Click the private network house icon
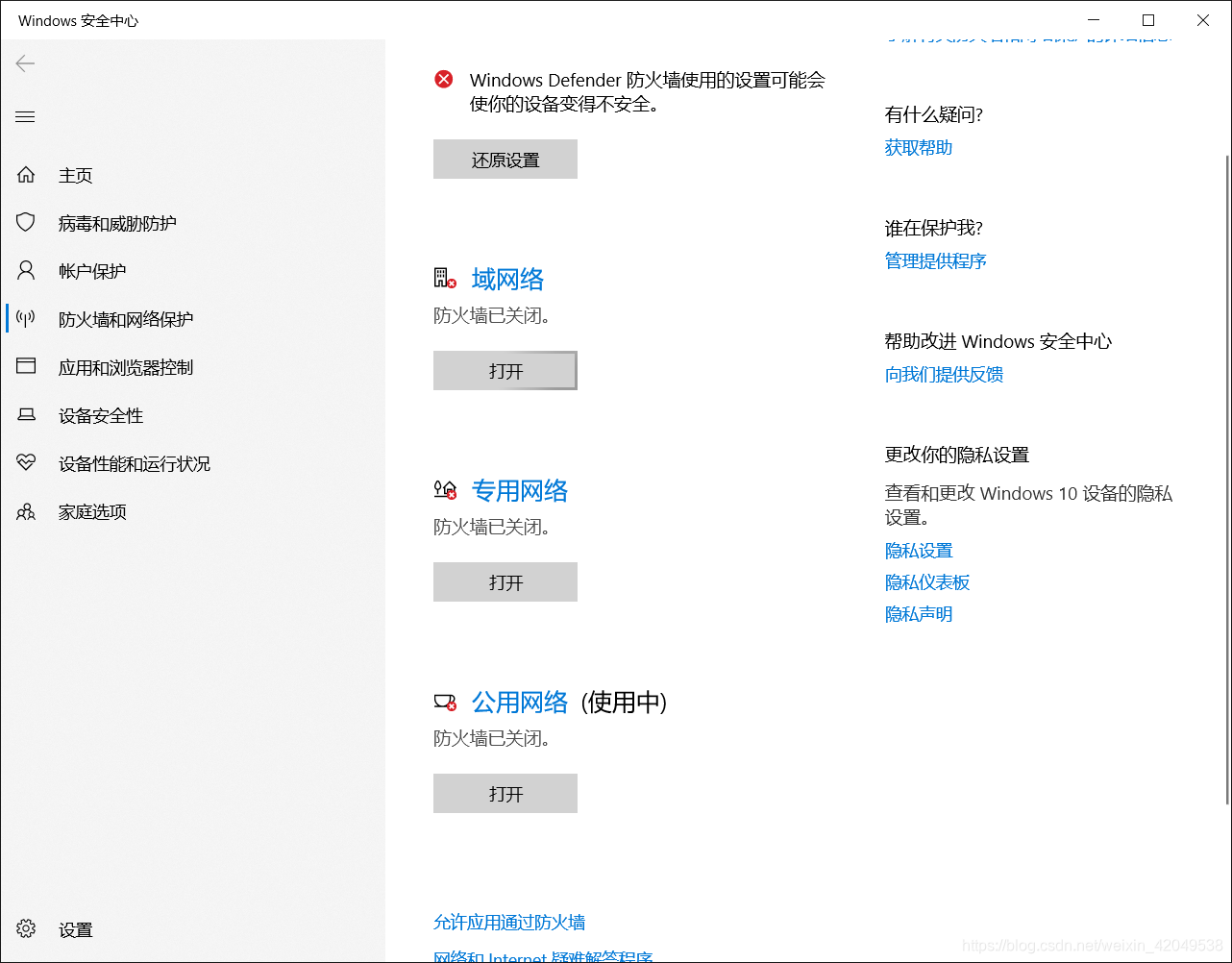The width and height of the screenshot is (1232, 963). (x=444, y=490)
